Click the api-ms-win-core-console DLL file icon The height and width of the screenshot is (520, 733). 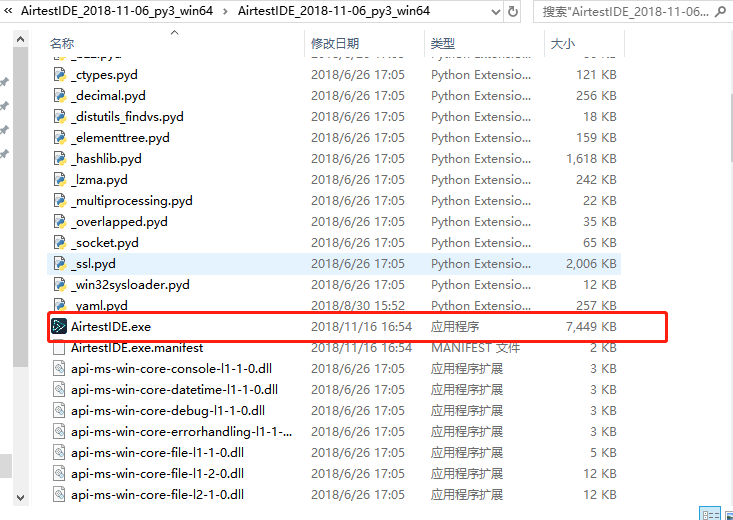59,369
